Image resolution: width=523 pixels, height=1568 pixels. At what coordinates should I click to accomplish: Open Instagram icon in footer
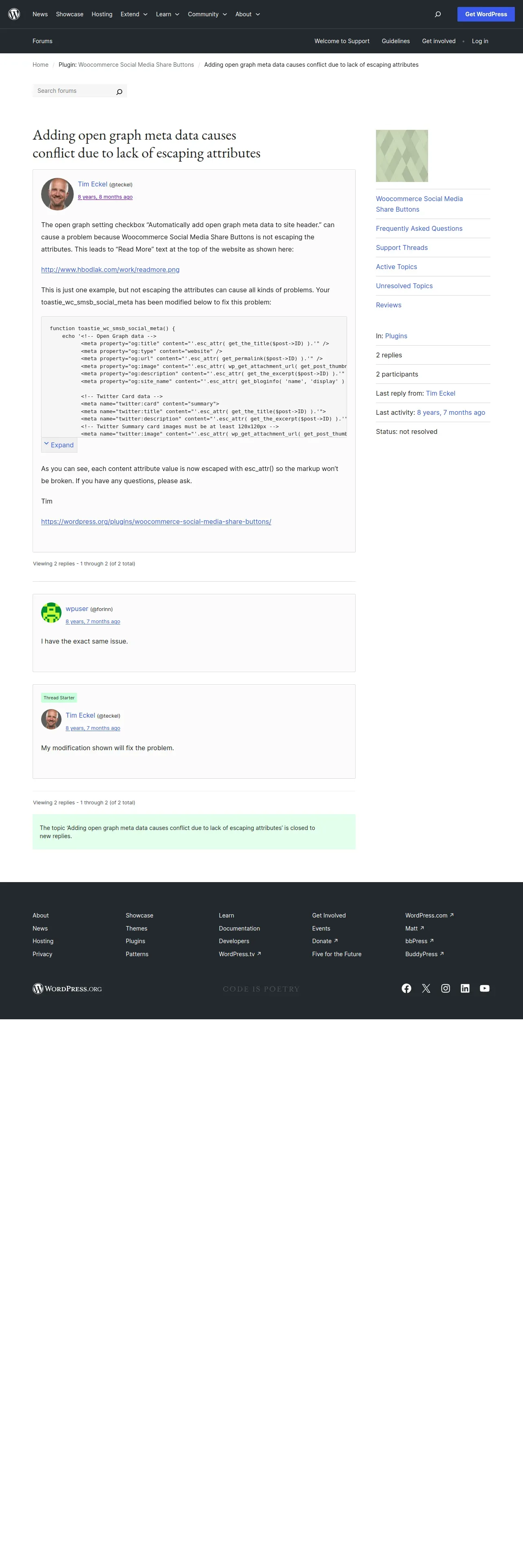(446, 988)
